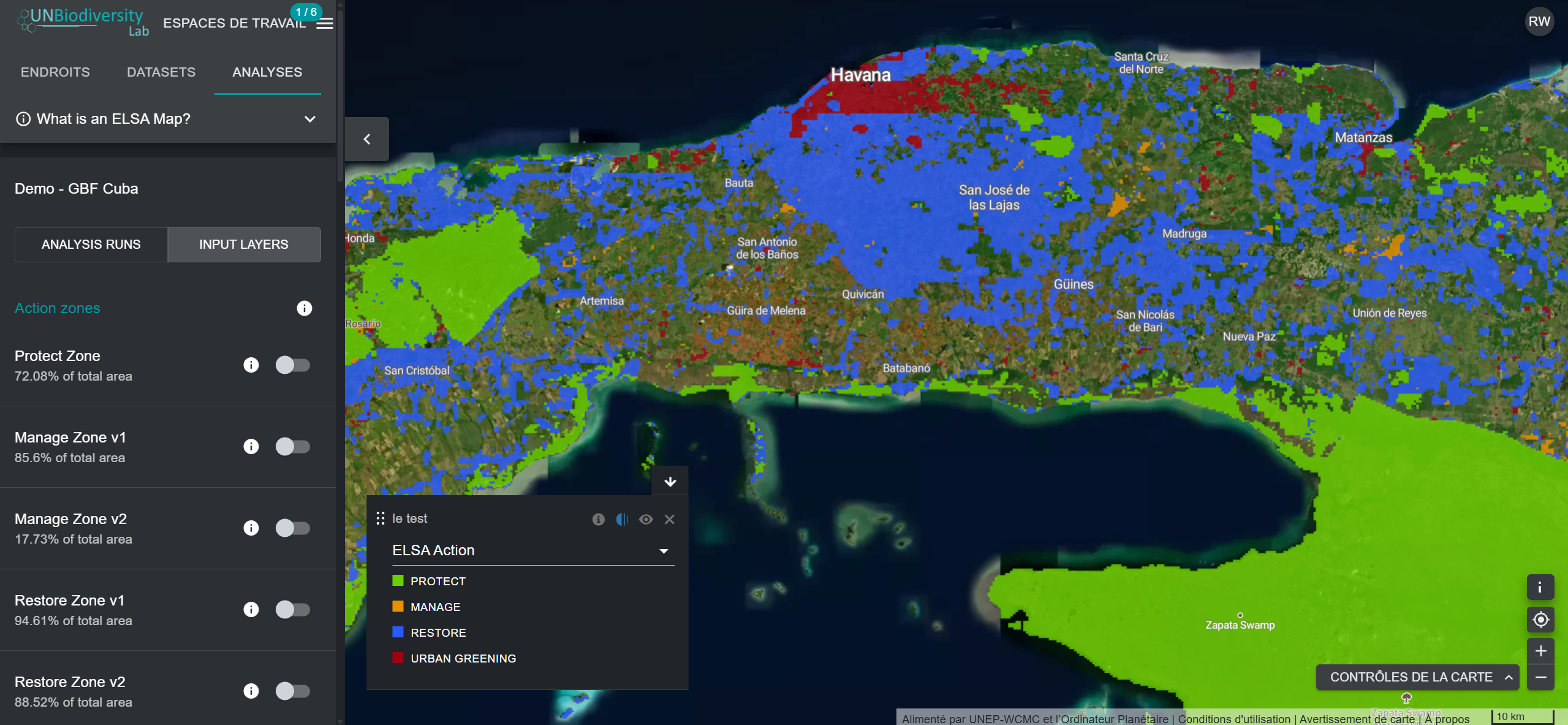The image size is (1568, 725).
Task: Zoom out the map with the minus button
Action: 1540,677
